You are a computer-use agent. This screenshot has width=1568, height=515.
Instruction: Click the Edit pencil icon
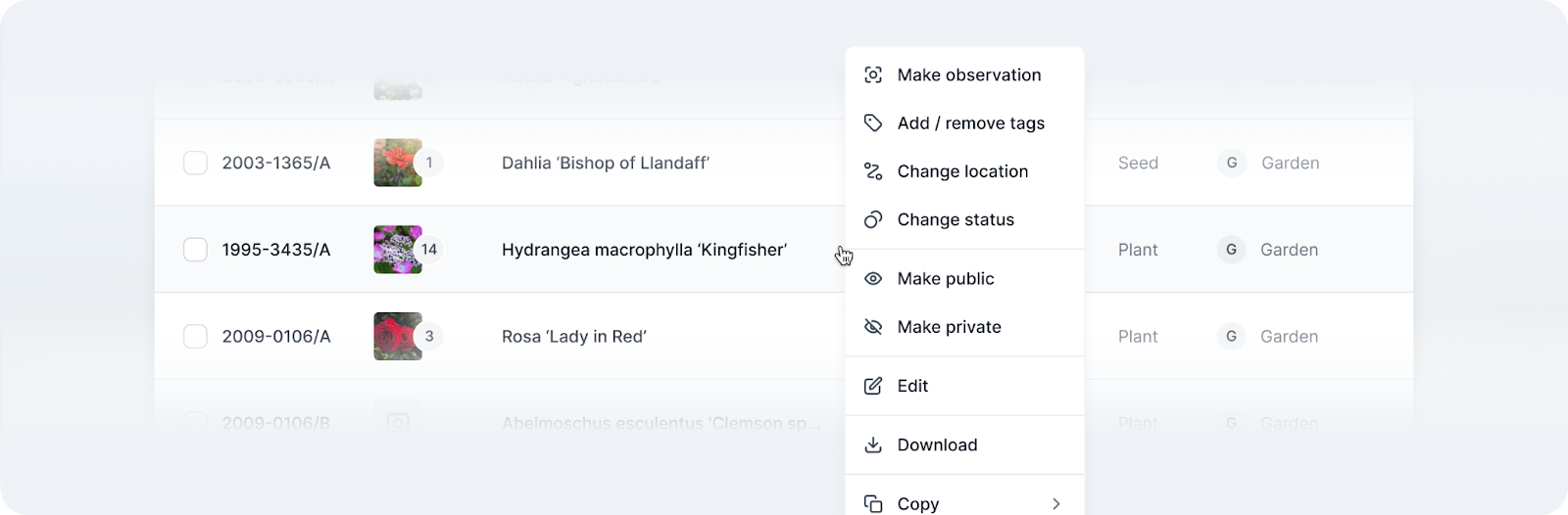[x=873, y=386]
